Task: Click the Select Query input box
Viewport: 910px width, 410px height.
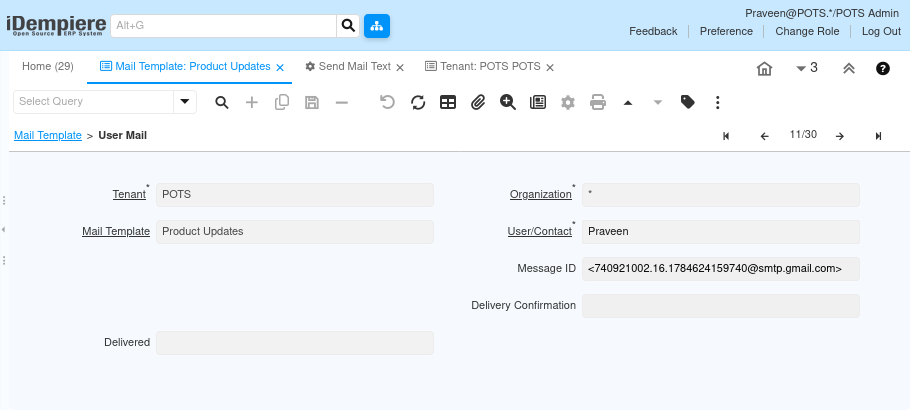Action: pyautogui.click(x=93, y=102)
